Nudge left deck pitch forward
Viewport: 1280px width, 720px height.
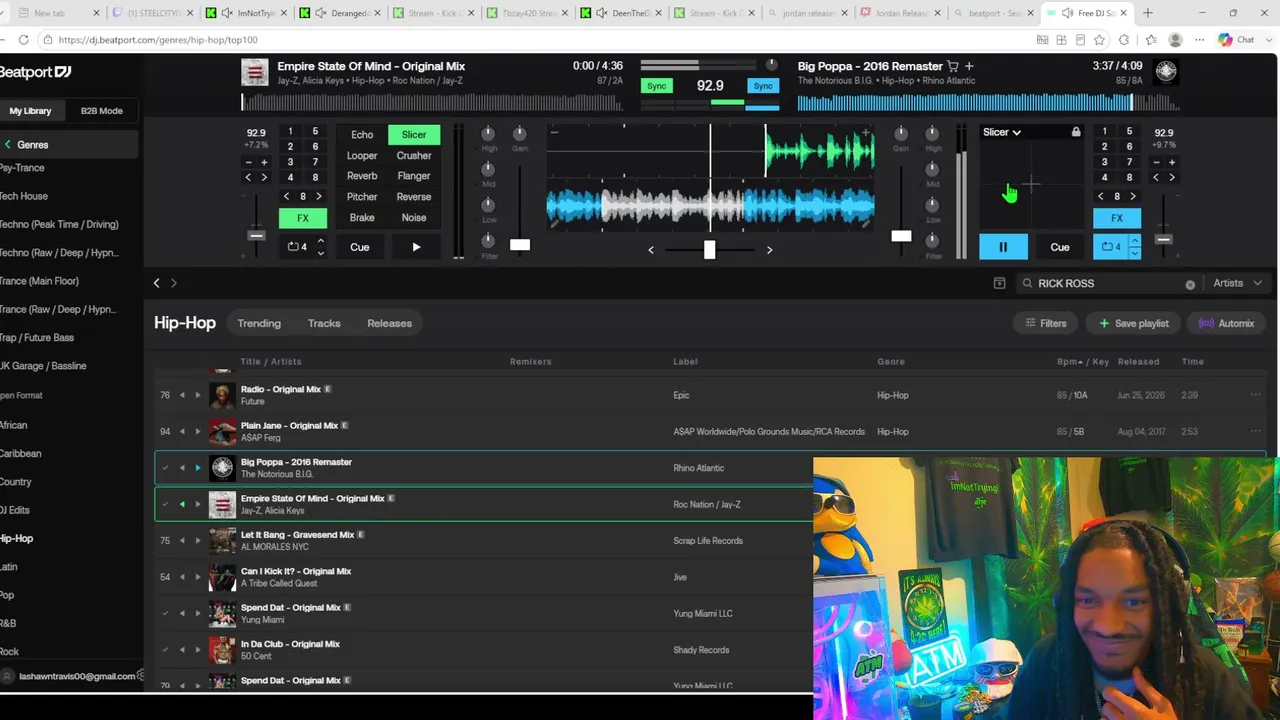264,177
